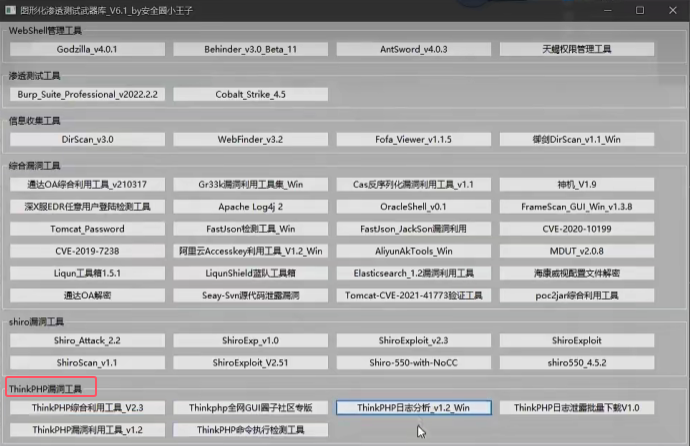Open plain ShiroExploit button
690x446 pixels.
pos(577,340)
